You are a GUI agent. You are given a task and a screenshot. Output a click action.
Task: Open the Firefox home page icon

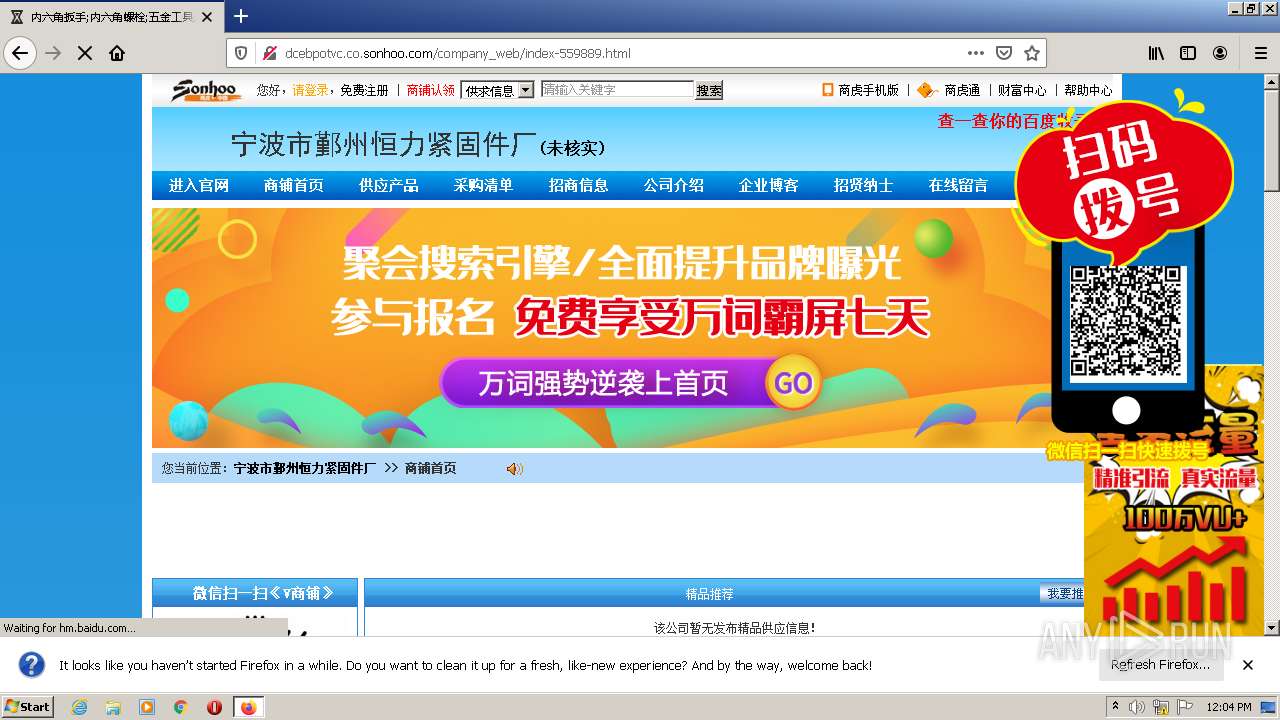[117, 53]
